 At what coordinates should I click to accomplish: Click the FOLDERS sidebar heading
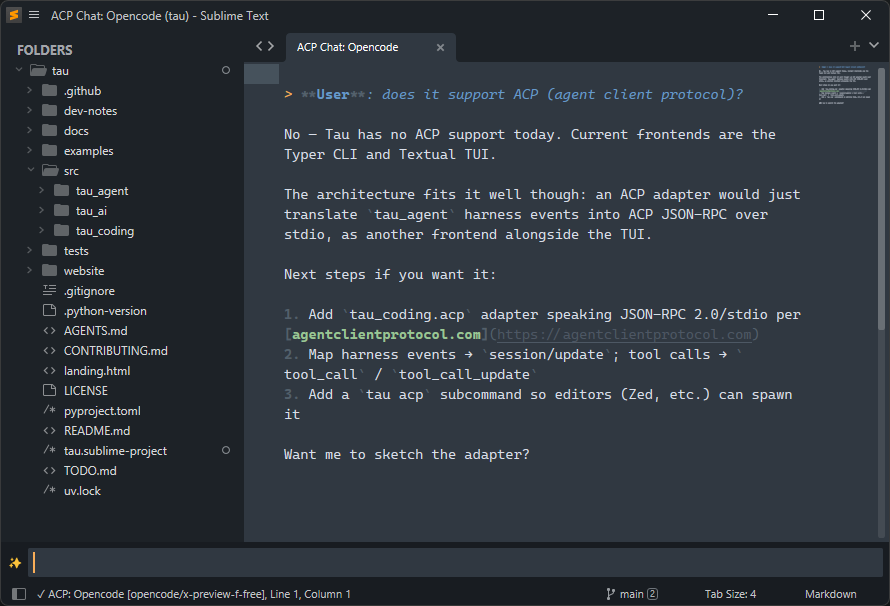point(45,50)
